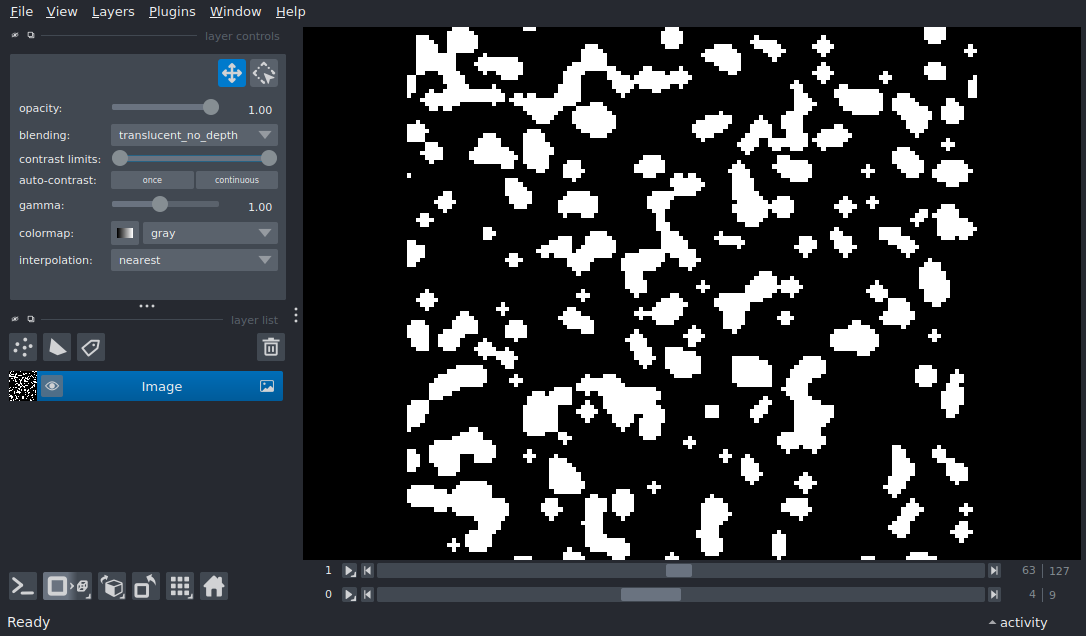Adjust the opacity slider handle
Screen dimensions: 1086x636
(211, 107)
